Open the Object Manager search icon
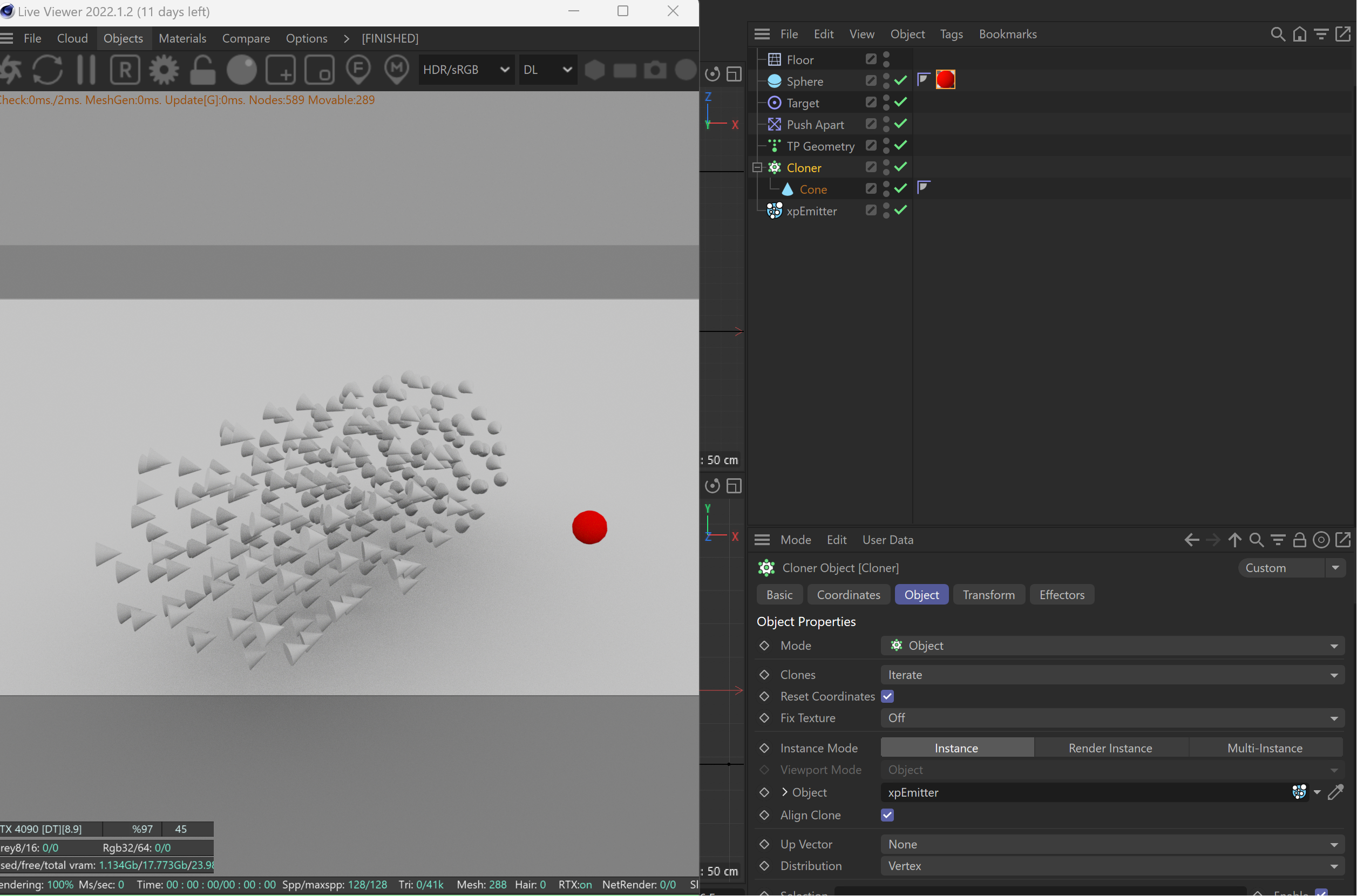Screen dimensions: 1357x896 tap(1278, 35)
